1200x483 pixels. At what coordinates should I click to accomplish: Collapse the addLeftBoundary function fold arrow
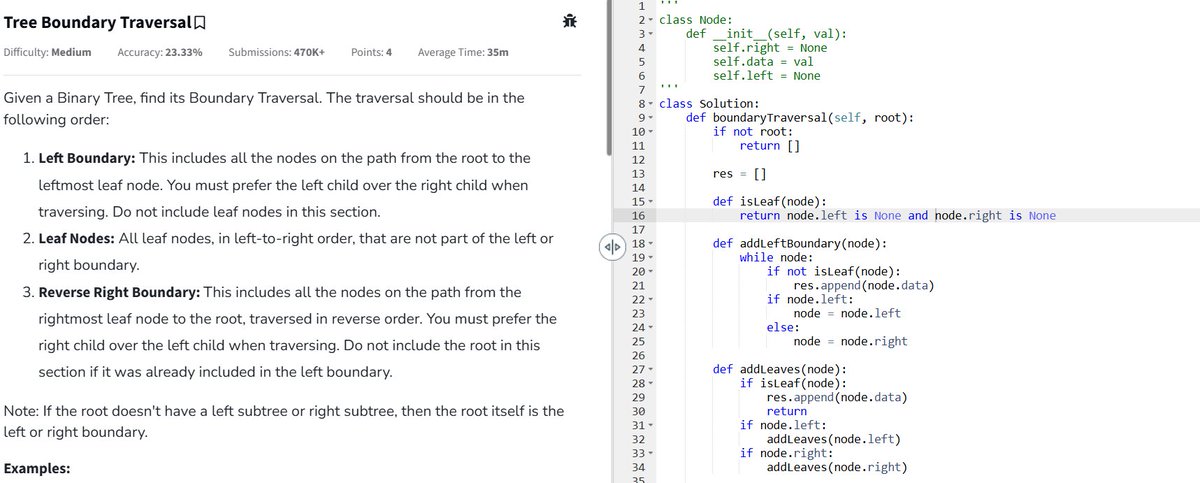click(x=651, y=244)
